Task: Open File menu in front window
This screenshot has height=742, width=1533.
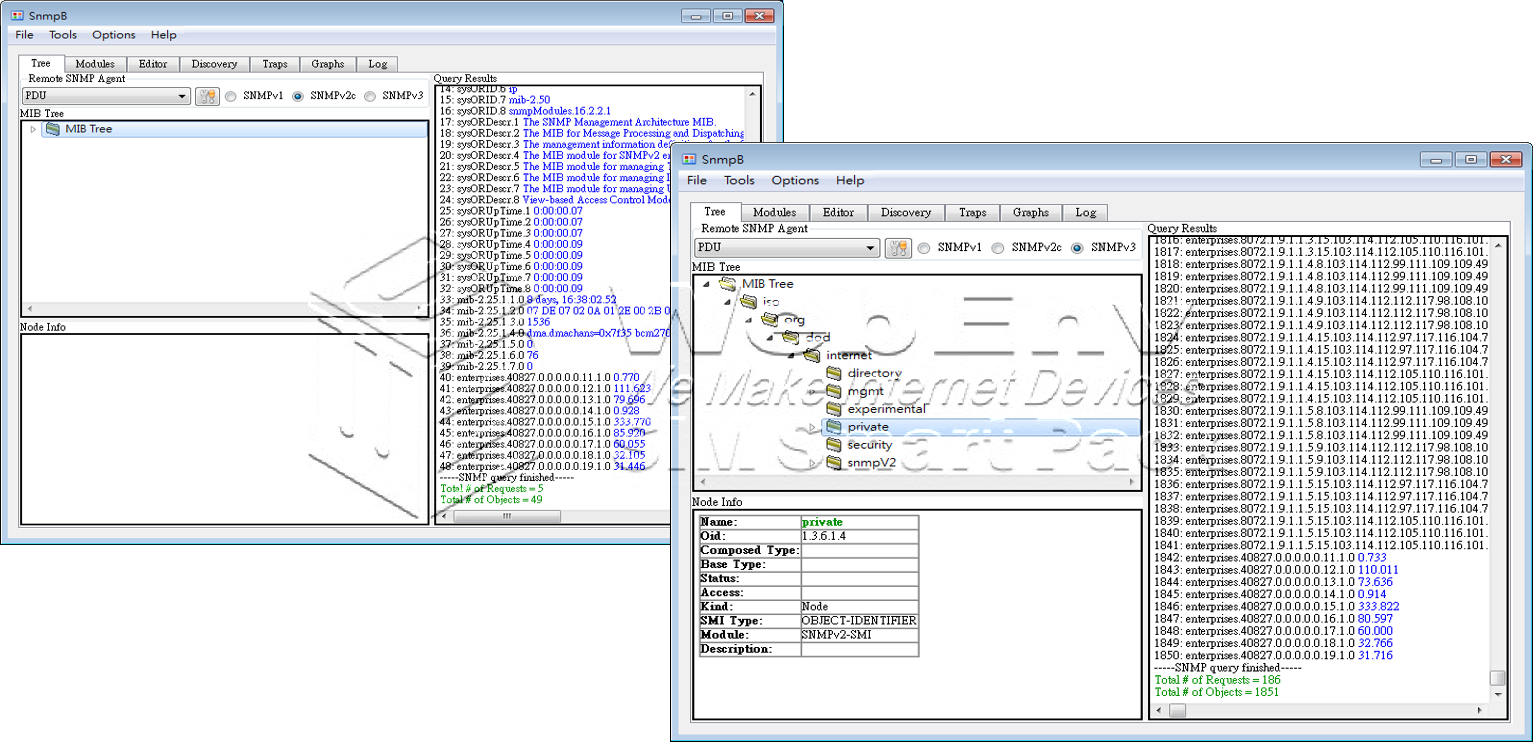Action: coord(697,181)
